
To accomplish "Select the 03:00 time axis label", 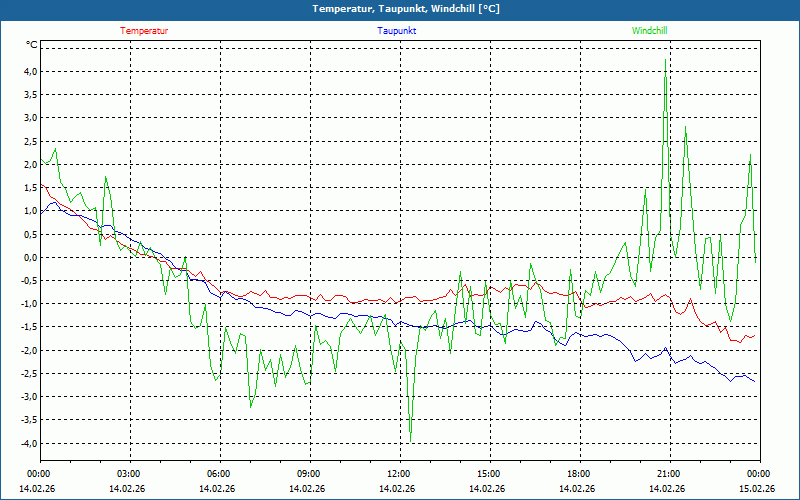I will click(x=129, y=473).
